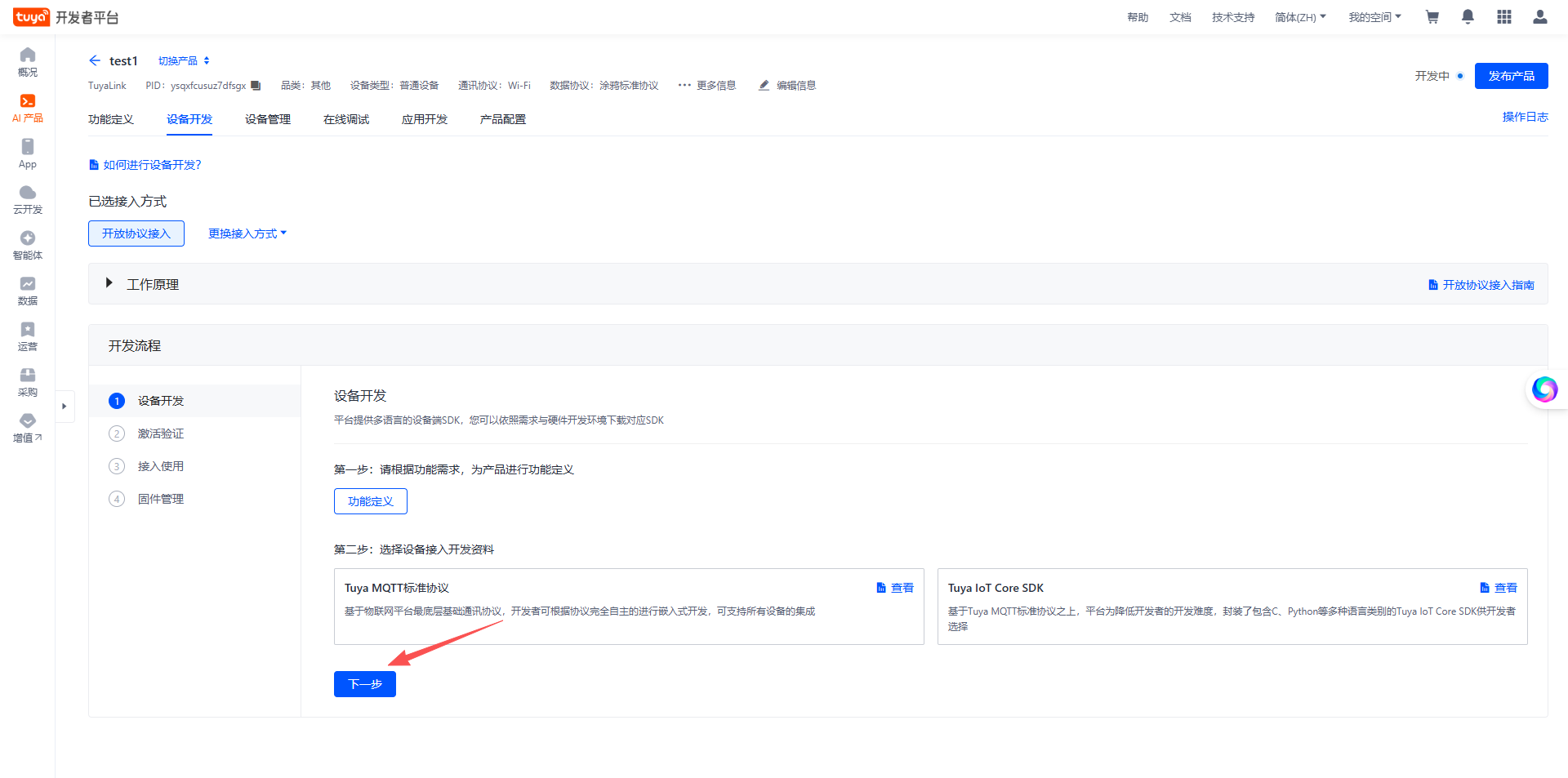Open the shopping cart icon
Viewport: 1568px width, 778px height.
1432,17
